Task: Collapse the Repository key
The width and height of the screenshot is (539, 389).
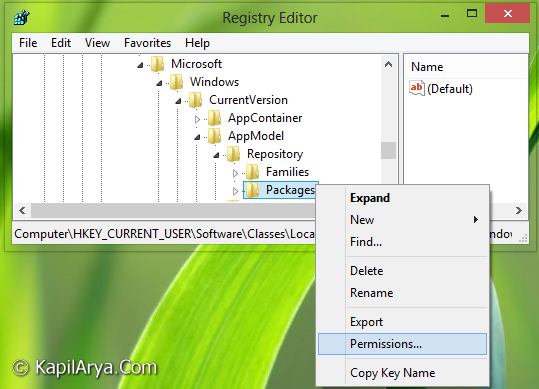Action: [x=216, y=155]
